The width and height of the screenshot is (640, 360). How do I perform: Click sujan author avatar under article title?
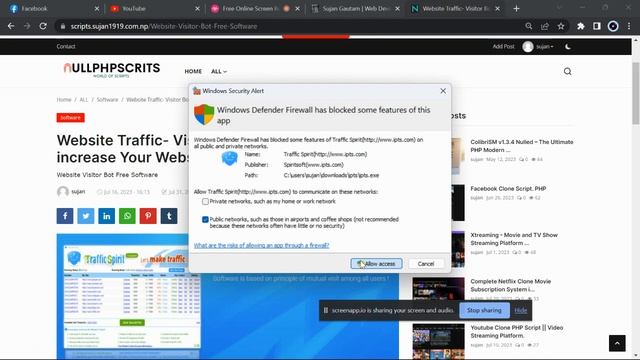point(62,191)
